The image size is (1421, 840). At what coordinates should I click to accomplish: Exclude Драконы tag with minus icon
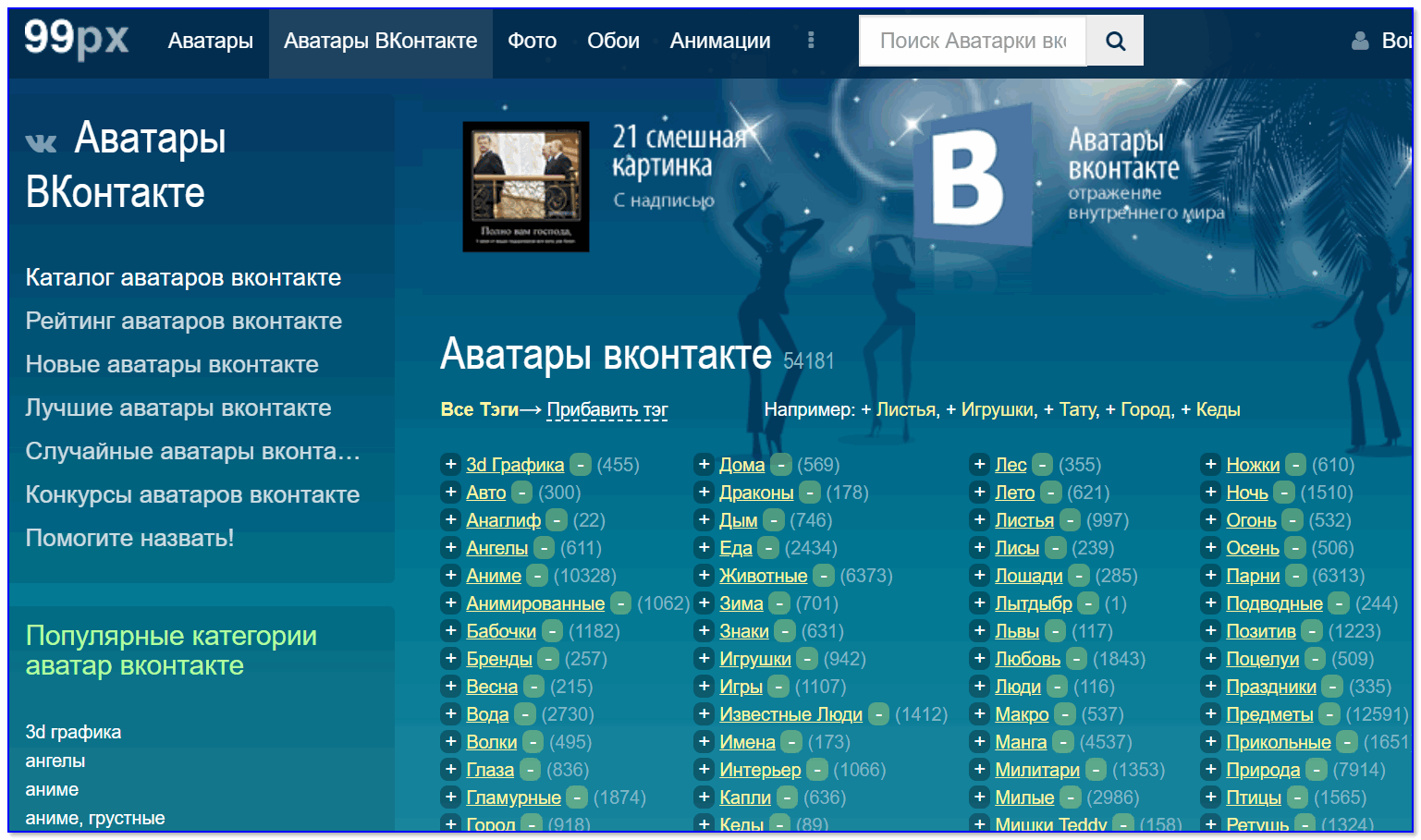810,493
